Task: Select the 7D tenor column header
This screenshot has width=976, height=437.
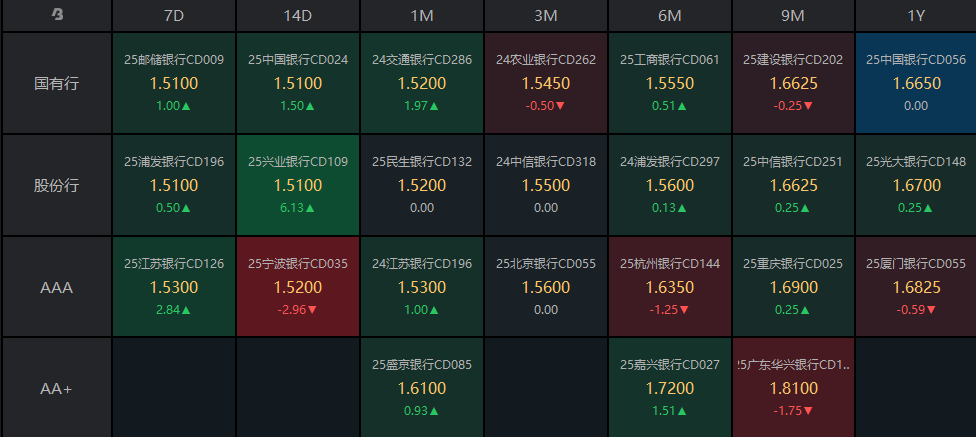Action: point(174,15)
